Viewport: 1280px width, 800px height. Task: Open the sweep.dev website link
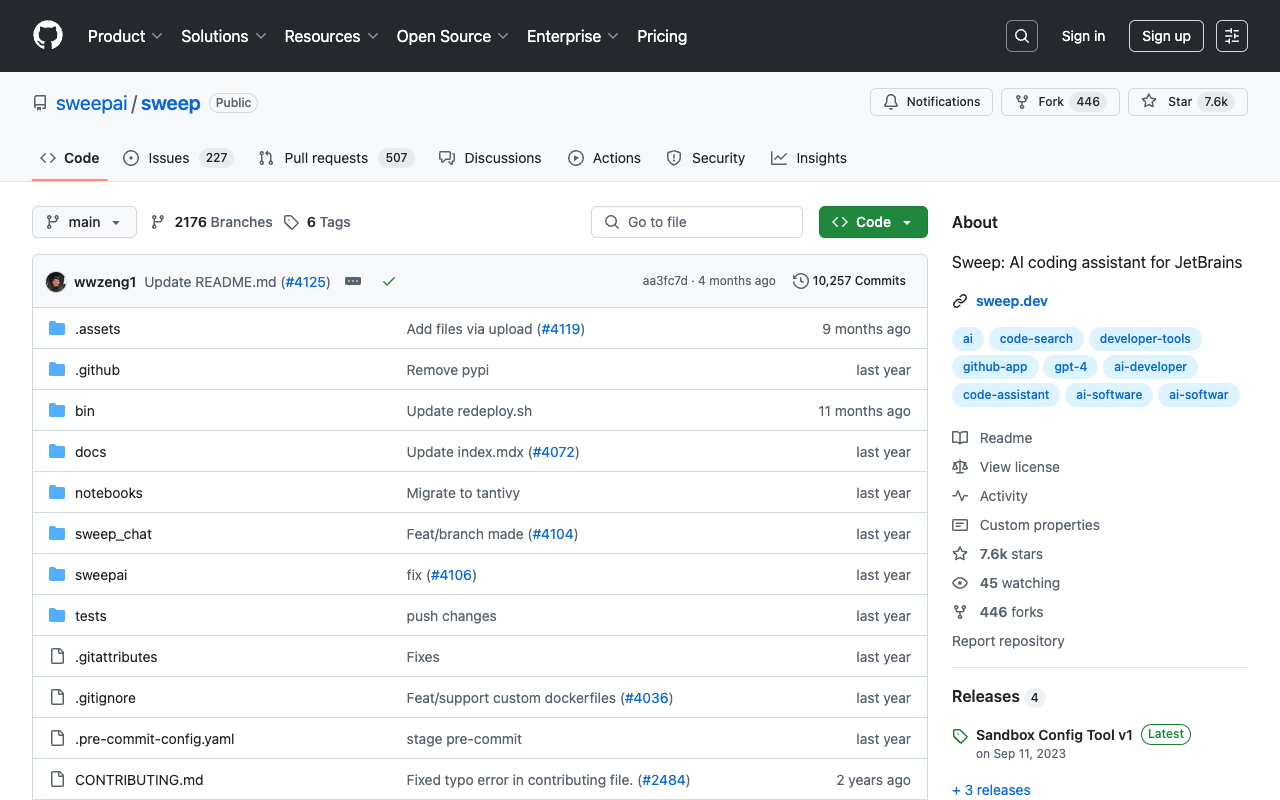(1012, 301)
